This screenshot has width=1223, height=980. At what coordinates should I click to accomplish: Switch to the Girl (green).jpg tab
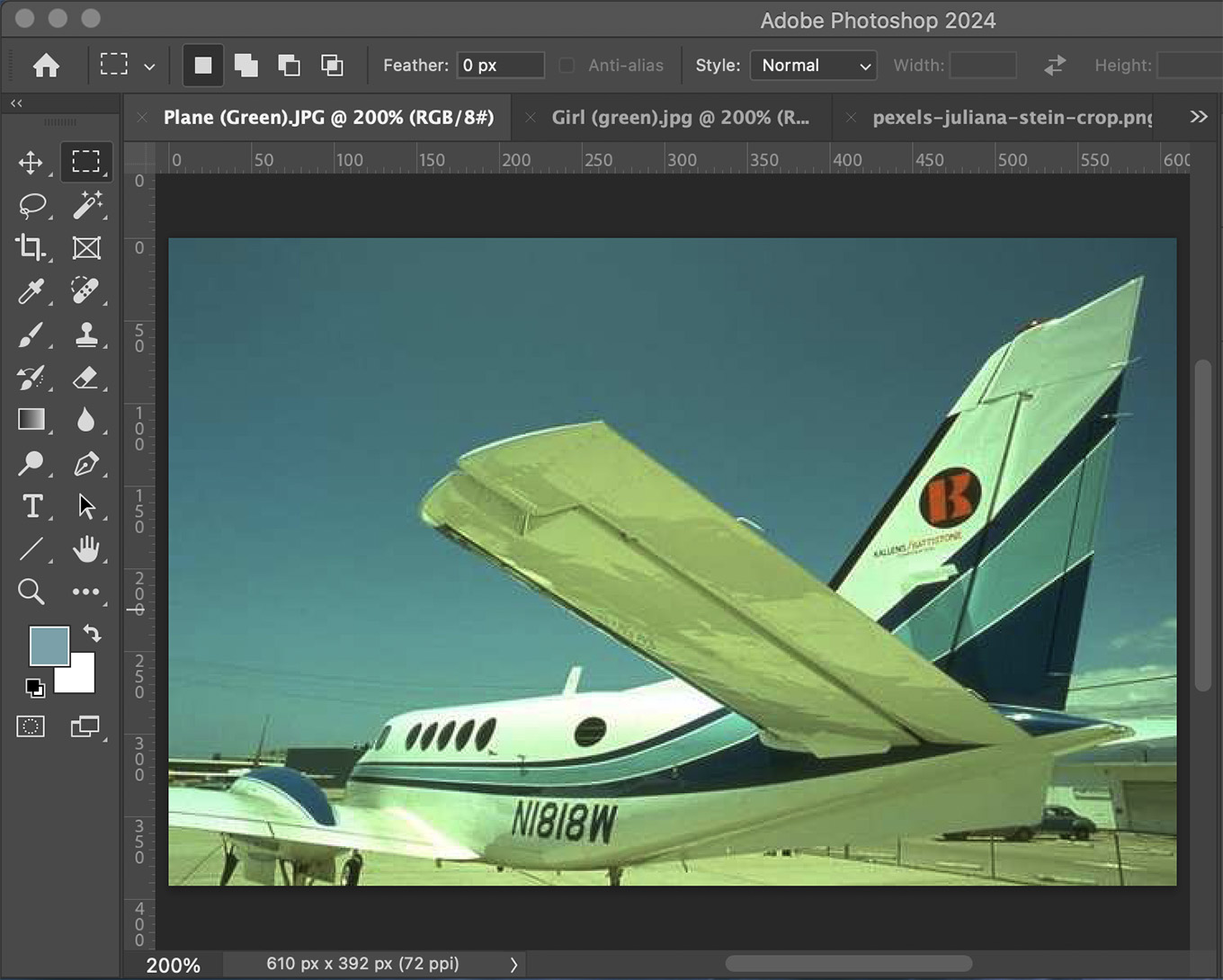680,118
